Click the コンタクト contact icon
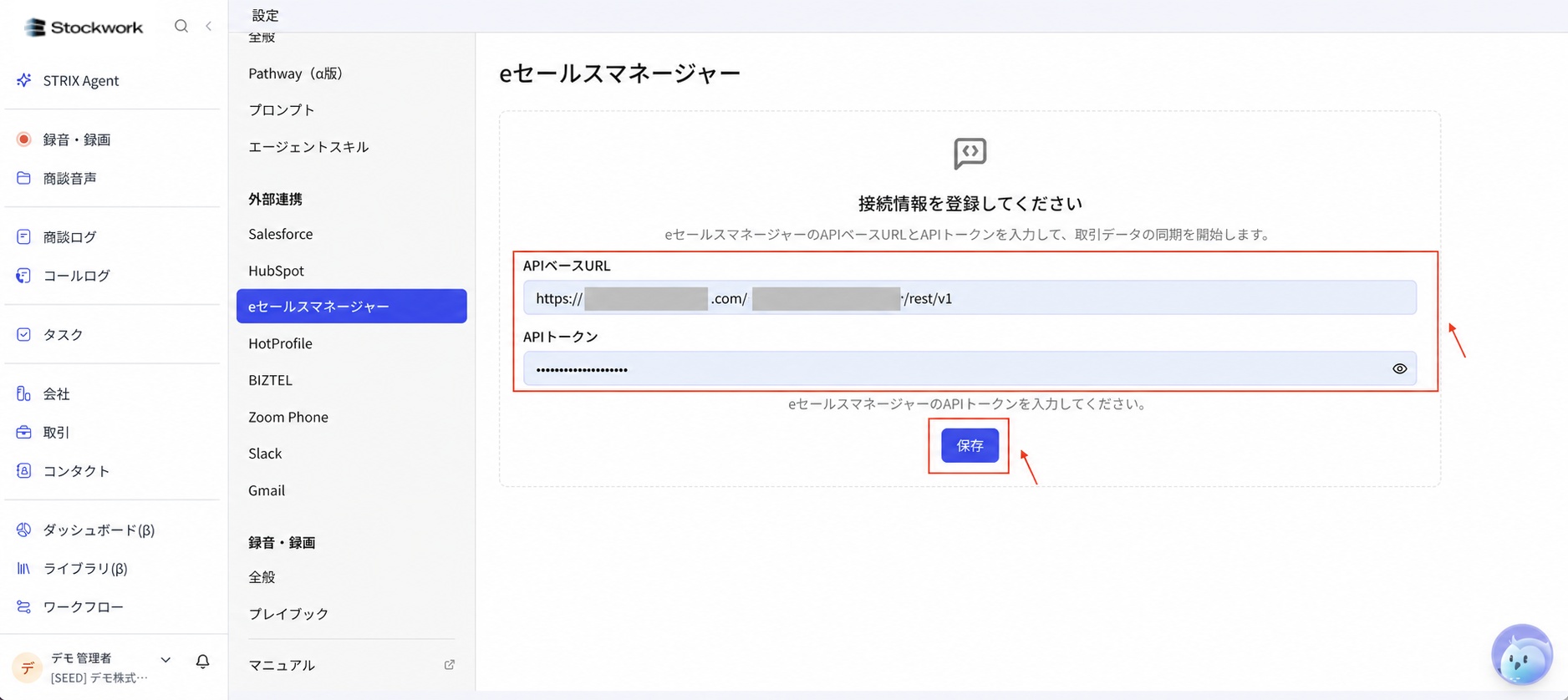 (23, 470)
